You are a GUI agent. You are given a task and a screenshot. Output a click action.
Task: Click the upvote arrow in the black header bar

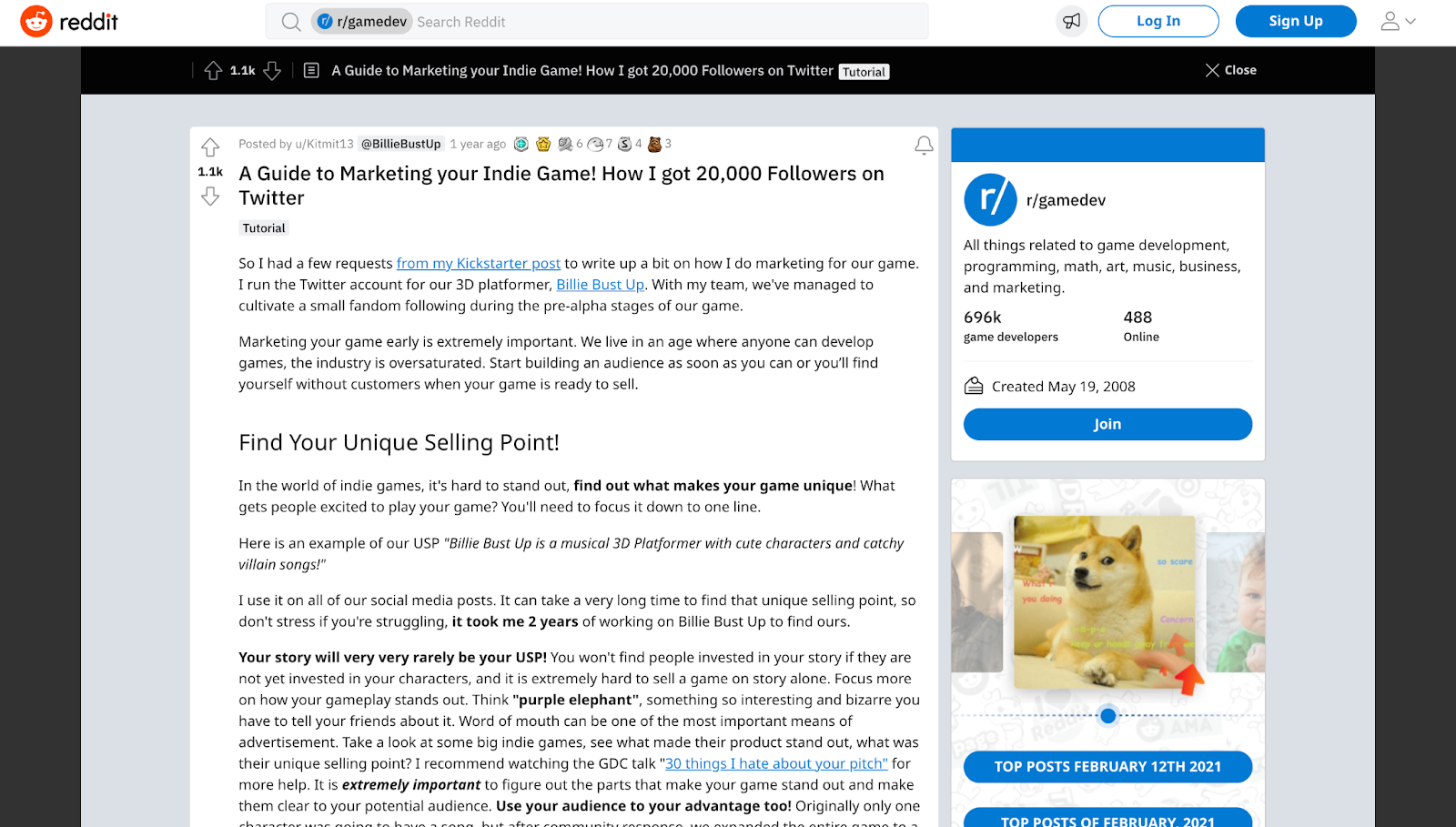pos(214,71)
